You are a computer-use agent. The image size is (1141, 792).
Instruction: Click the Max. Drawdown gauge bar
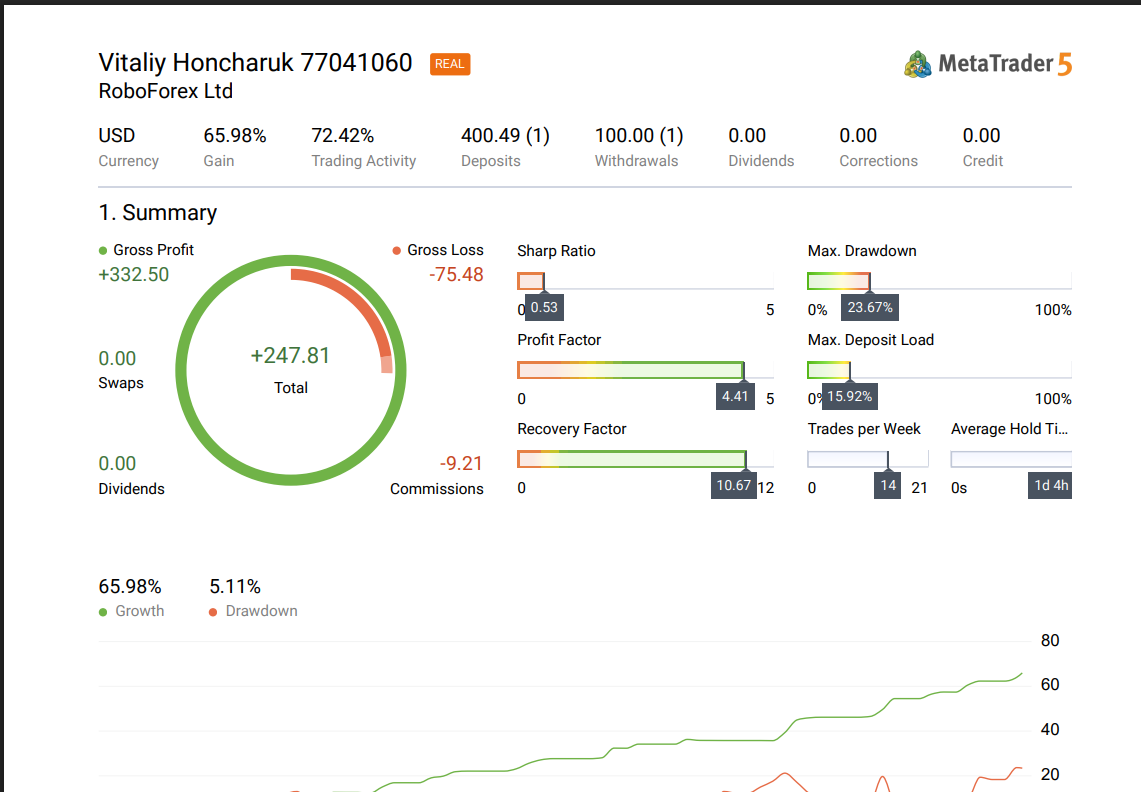pyautogui.click(x=939, y=281)
